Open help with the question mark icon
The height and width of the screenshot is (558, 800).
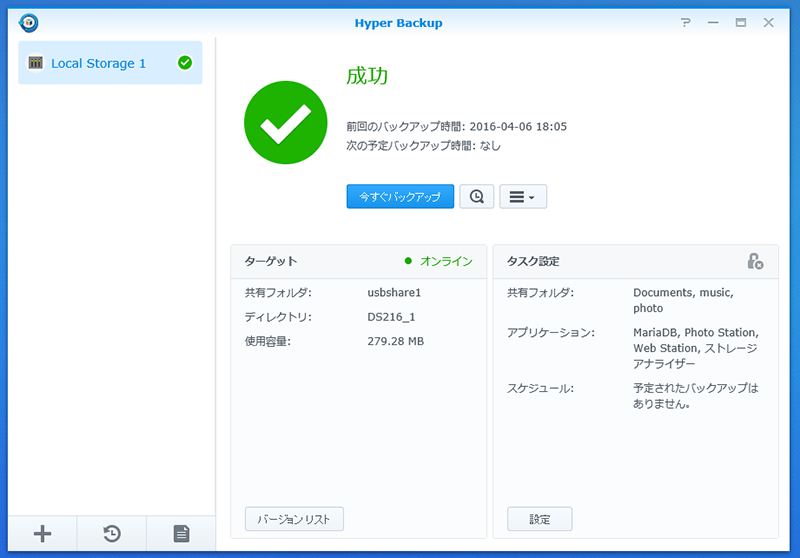(685, 22)
